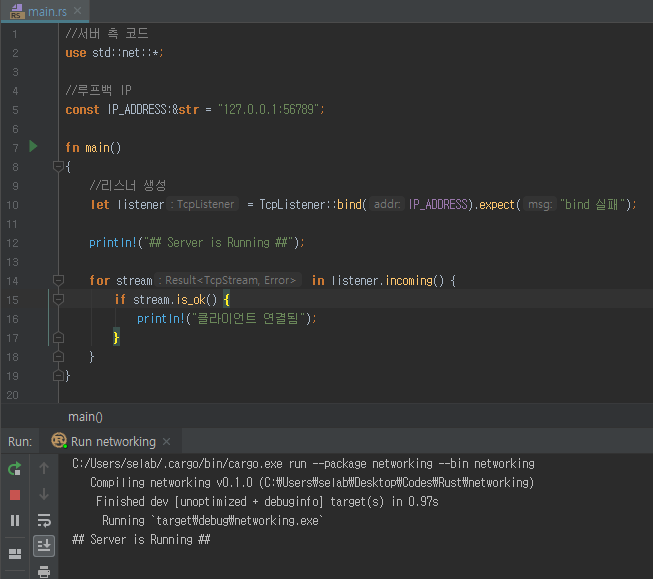653x579 pixels.
Task: Select the Run networking tab
Action: point(112,441)
